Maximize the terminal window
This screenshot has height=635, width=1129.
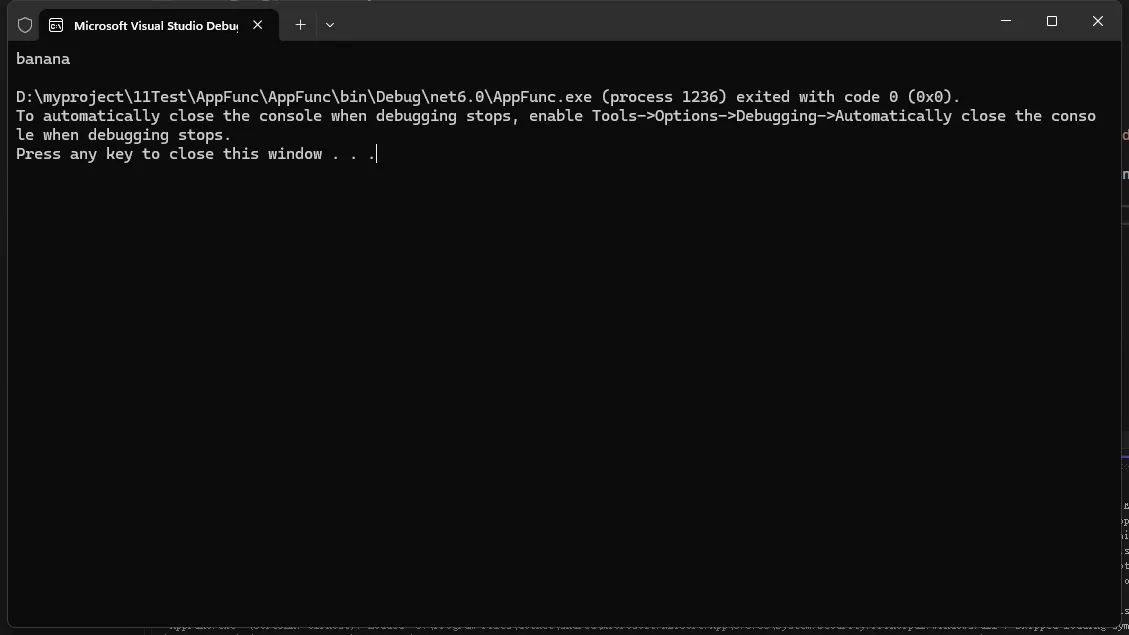click(x=1052, y=21)
